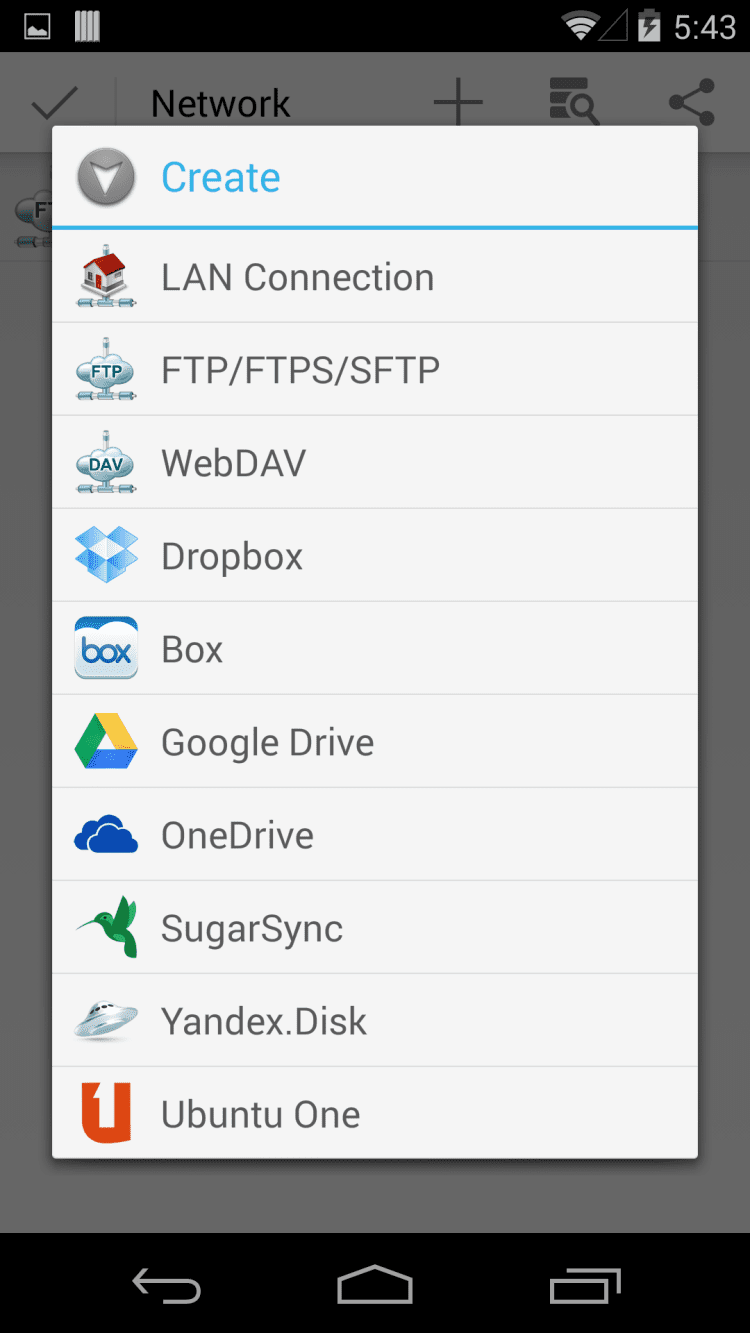Tap the SugarSync hummingbird icon
Image resolution: width=750 pixels, height=1333 pixels.
click(106, 927)
